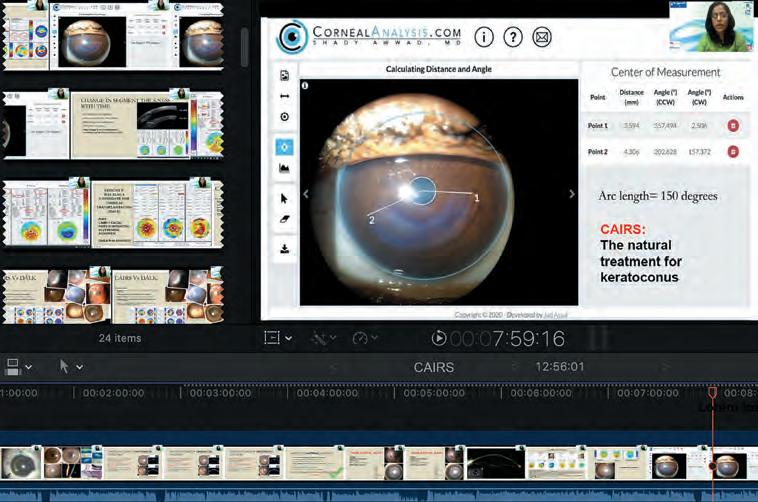Select the load image tool in sidebar
Viewport: 758px width, 502px height.
point(284,75)
